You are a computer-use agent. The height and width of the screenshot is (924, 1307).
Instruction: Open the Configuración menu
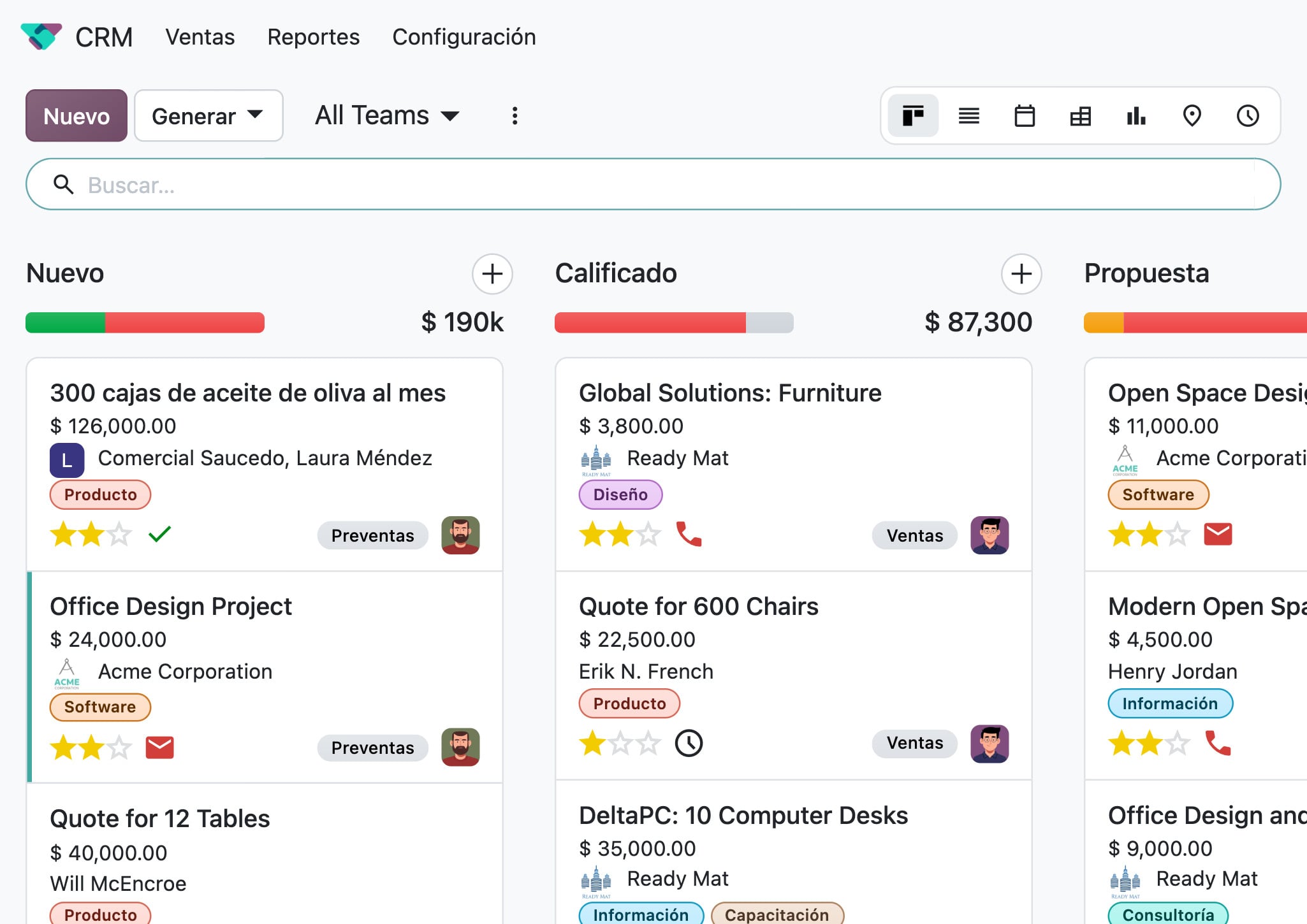pos(464,37)
